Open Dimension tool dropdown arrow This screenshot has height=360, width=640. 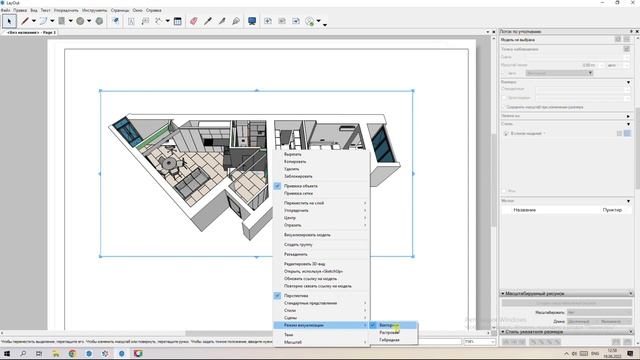click(x=167, y=21)
